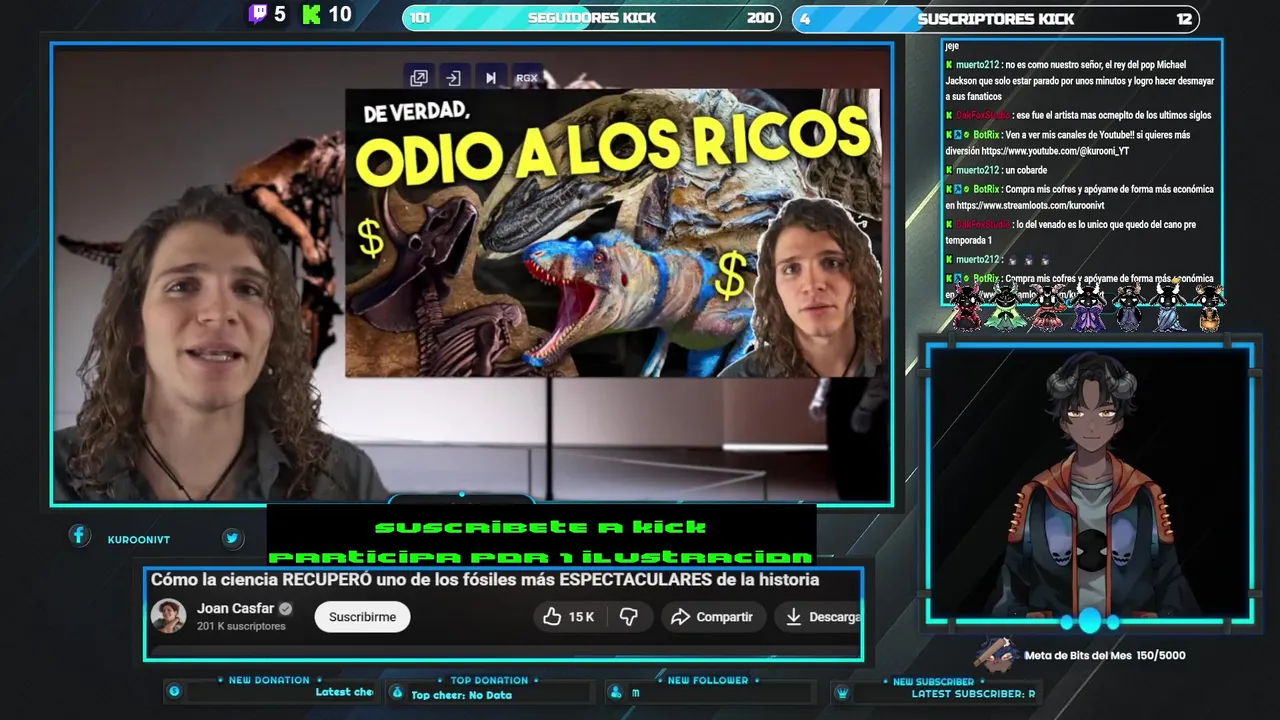
Task: Click the money bag icon in the Top Donation widget
Action: pos(397,692)
